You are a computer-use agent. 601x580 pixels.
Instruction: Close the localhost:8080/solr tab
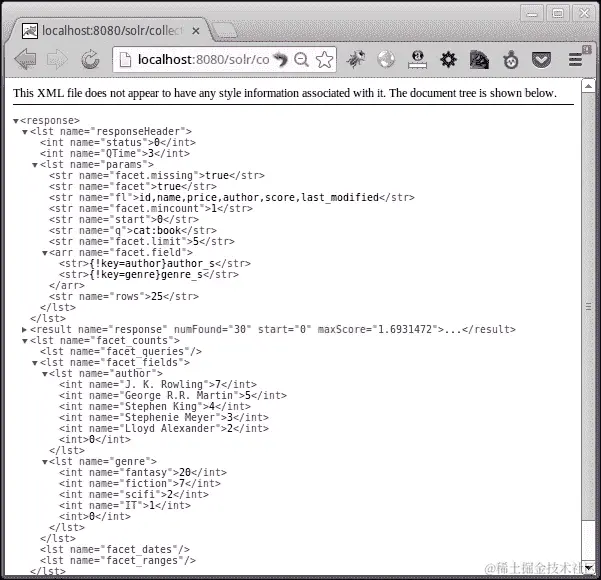[x=195, y=31]
